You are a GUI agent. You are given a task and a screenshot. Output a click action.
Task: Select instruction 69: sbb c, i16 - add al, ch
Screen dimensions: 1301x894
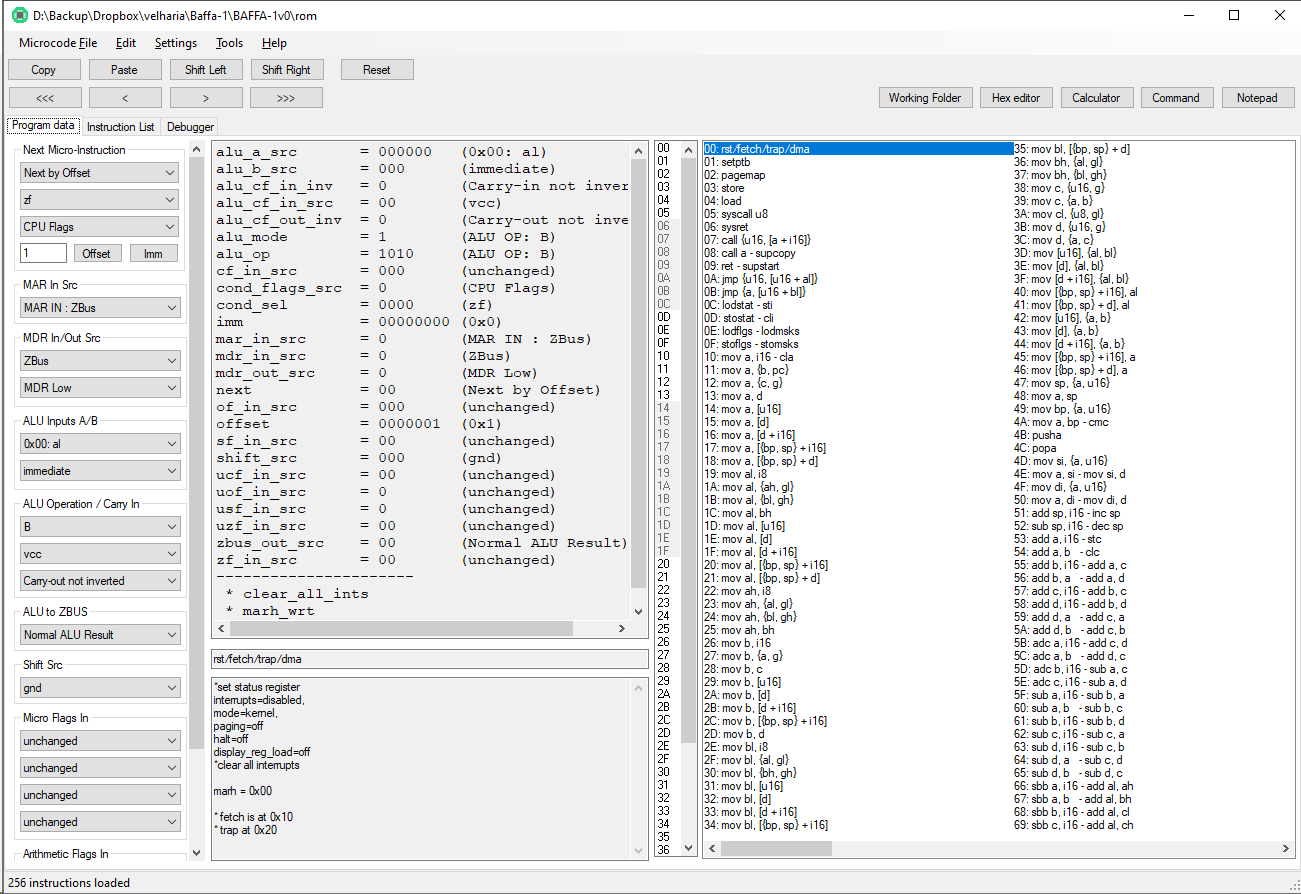[1074, 825]
